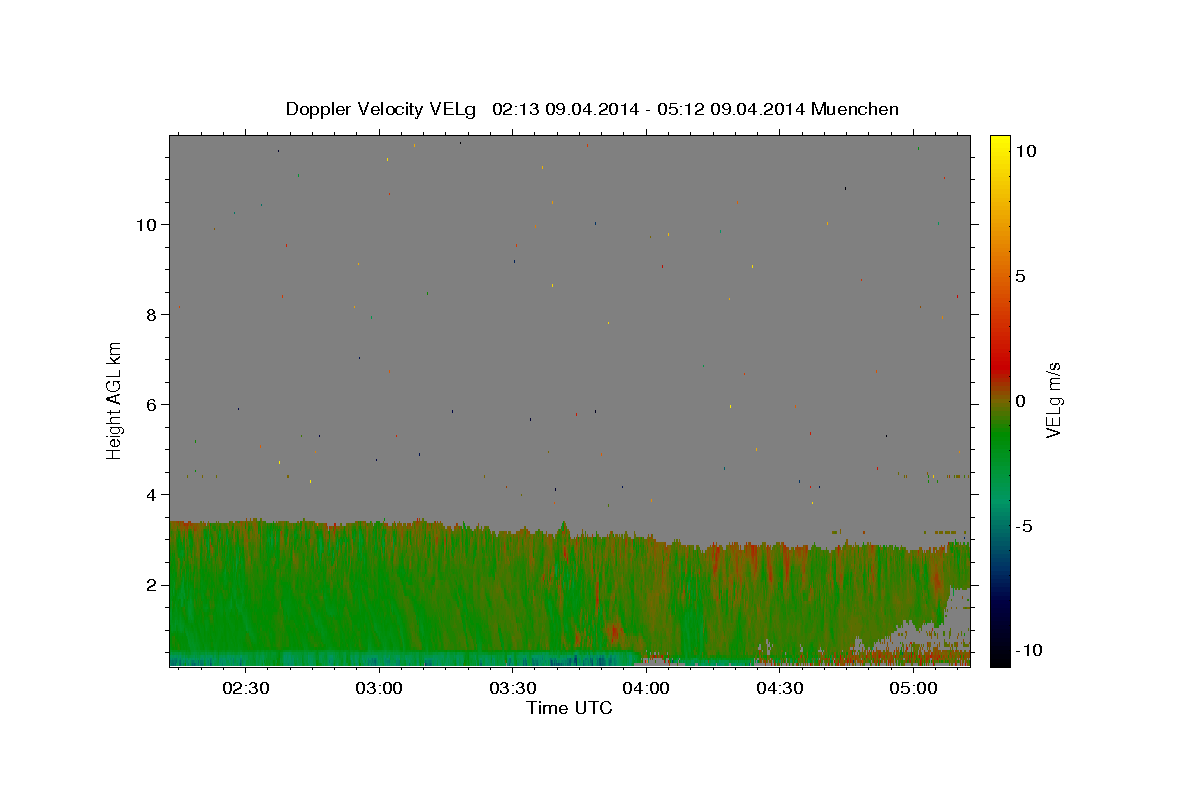Click the 03:00 time tick label
The width and height of the screenshot is (1200, 800).
[x=379, y=688]
